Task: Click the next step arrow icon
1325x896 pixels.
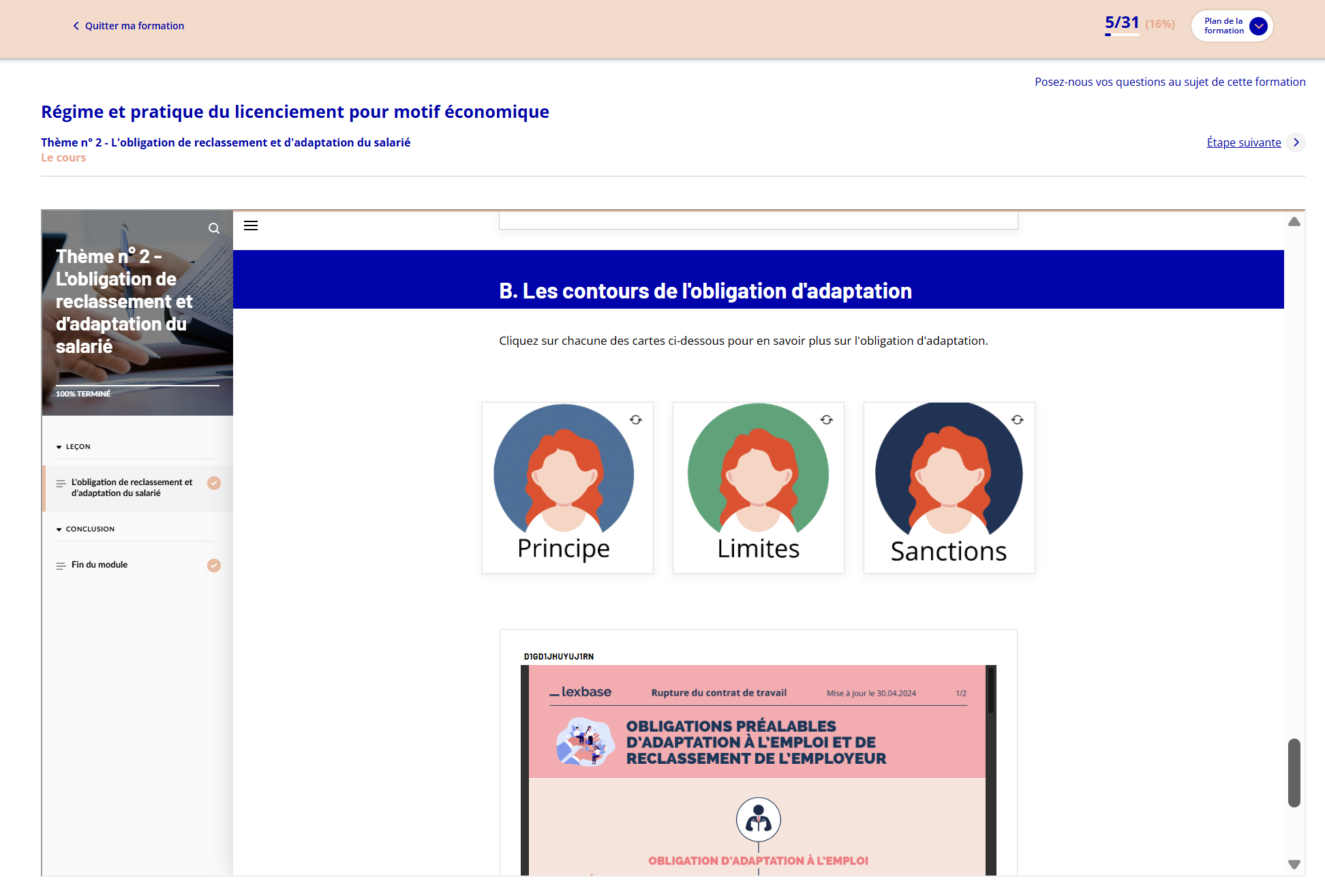Action: pyautogui.click(x=1296, y=142)
